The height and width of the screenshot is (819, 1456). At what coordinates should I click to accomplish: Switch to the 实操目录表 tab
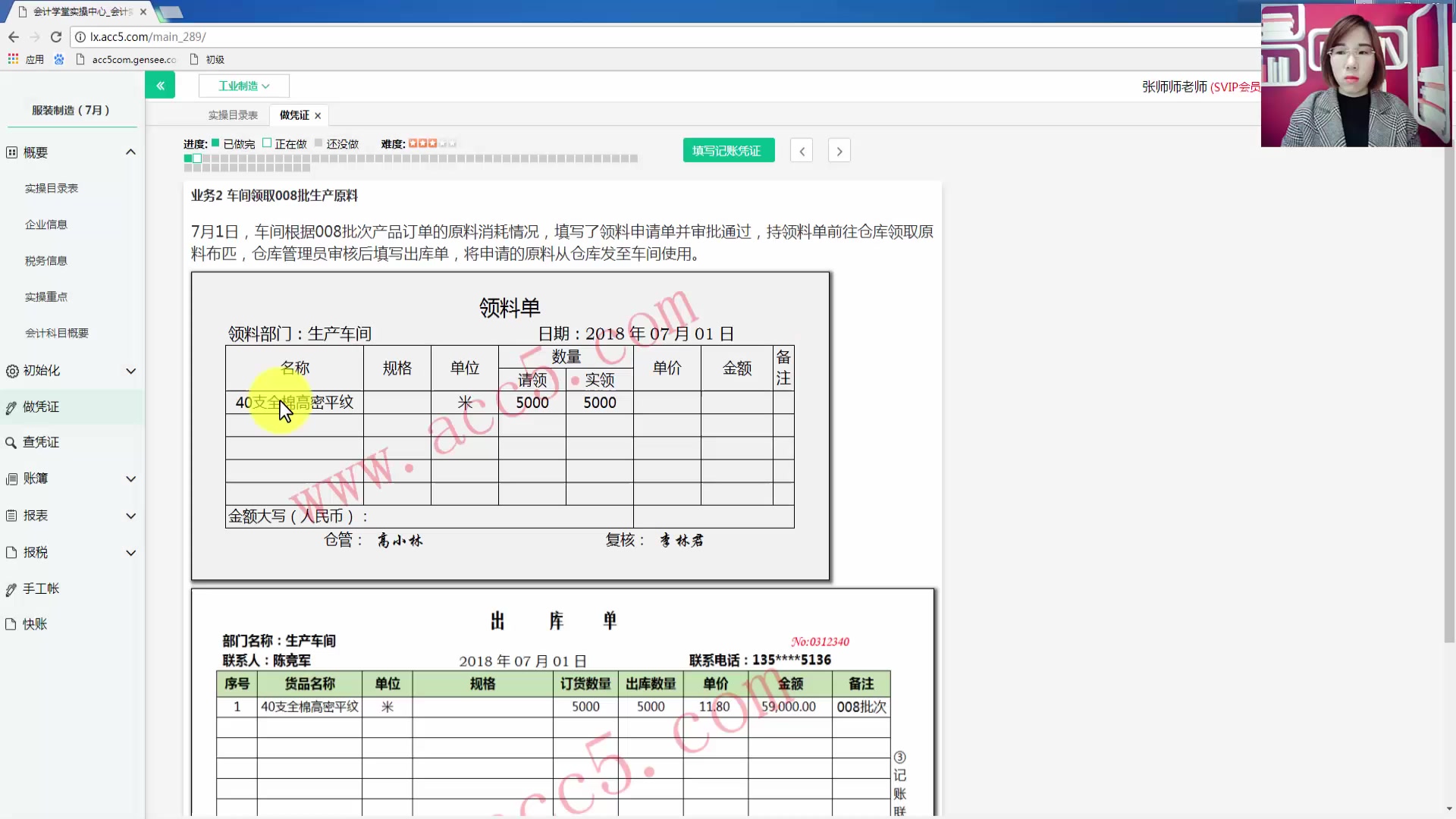coord(232,115)
